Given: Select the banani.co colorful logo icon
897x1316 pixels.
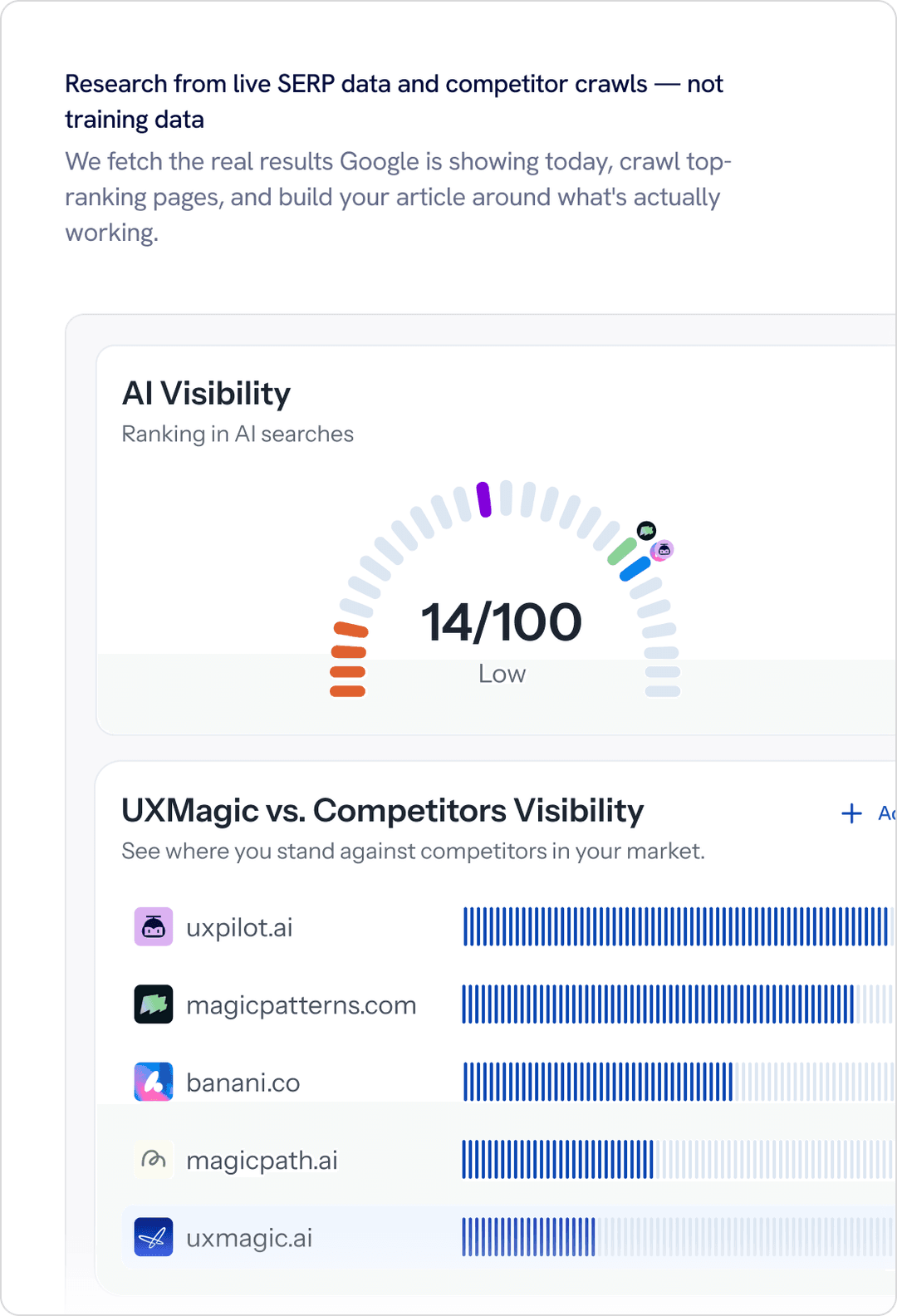Looking at the screenshot, I should [154, 1082].
